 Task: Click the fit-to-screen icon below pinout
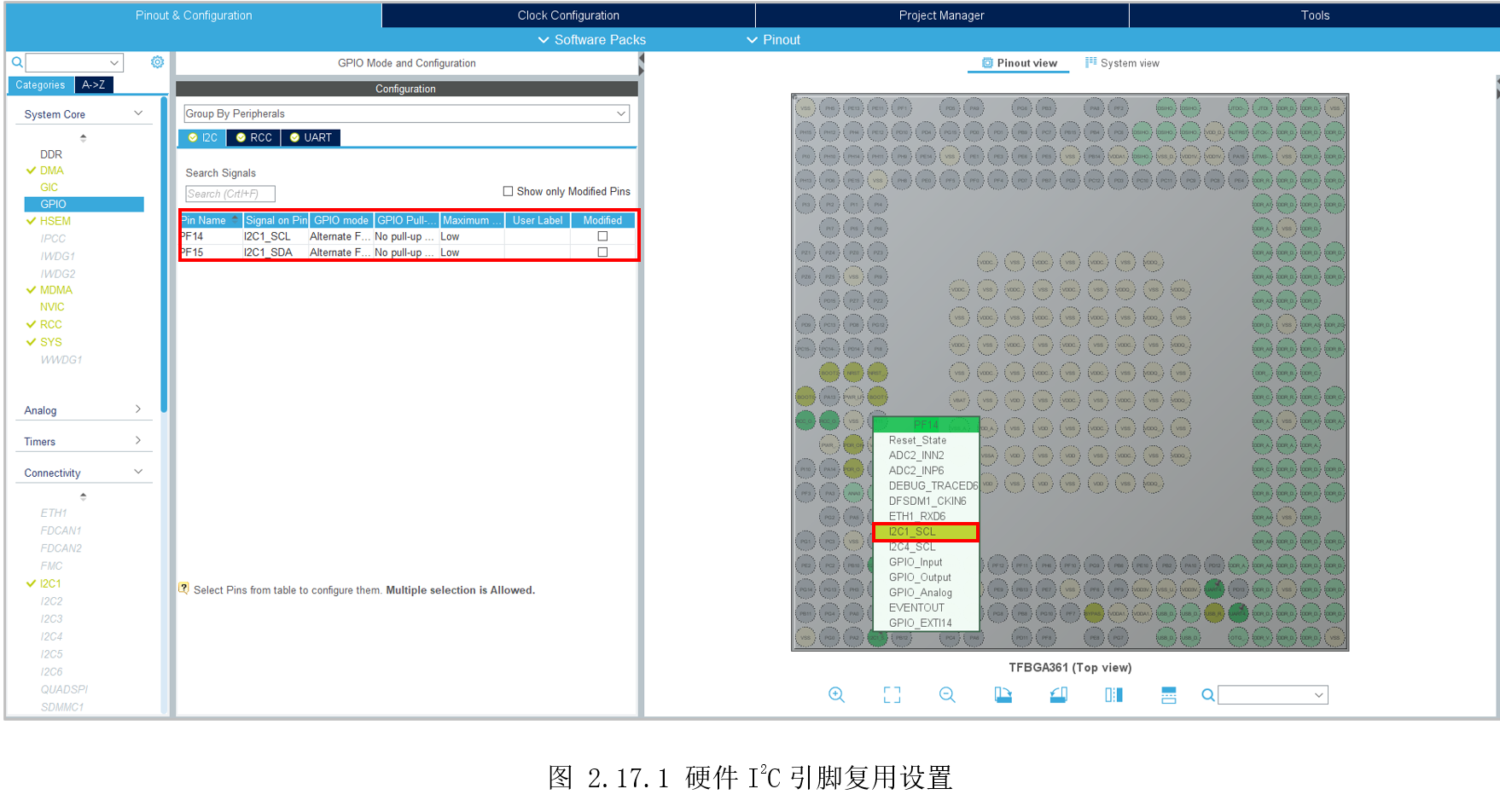pyautogui.click(x=892, y=695)
